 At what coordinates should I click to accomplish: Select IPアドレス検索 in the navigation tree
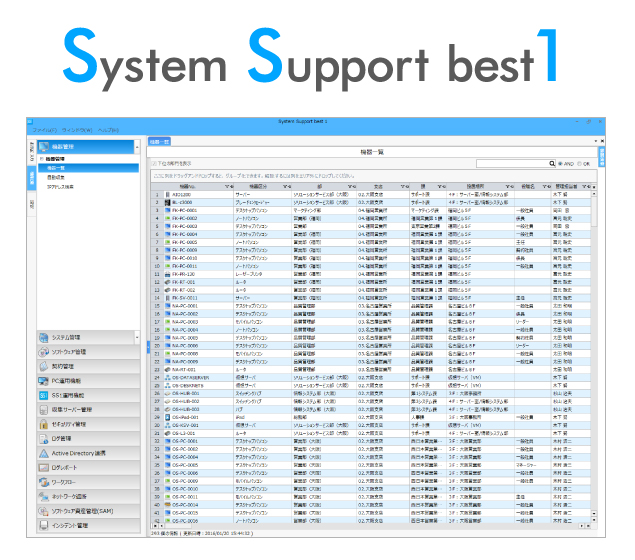60,187
